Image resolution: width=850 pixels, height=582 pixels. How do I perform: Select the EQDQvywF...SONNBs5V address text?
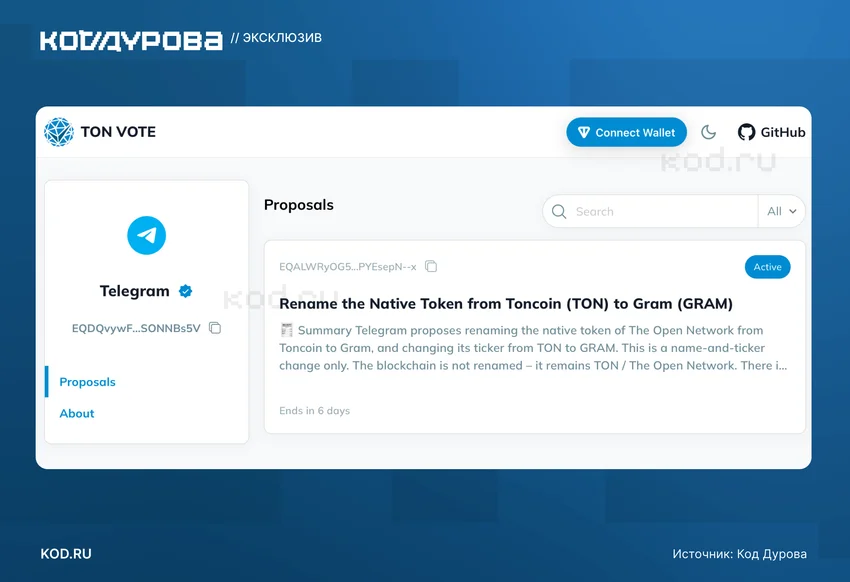(136, 328)
